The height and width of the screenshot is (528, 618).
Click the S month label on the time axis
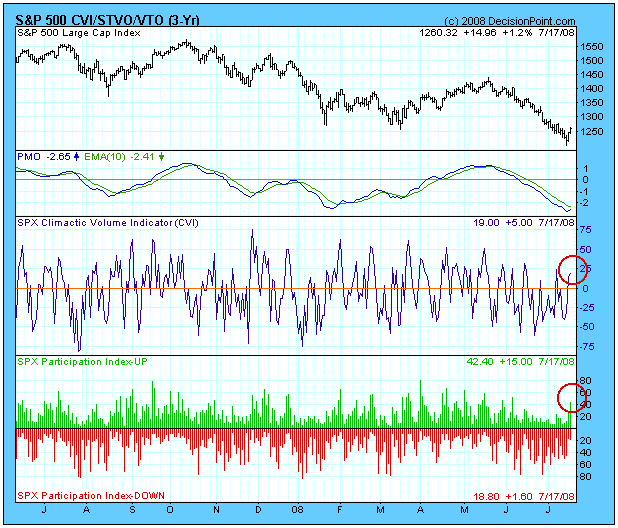132,510
